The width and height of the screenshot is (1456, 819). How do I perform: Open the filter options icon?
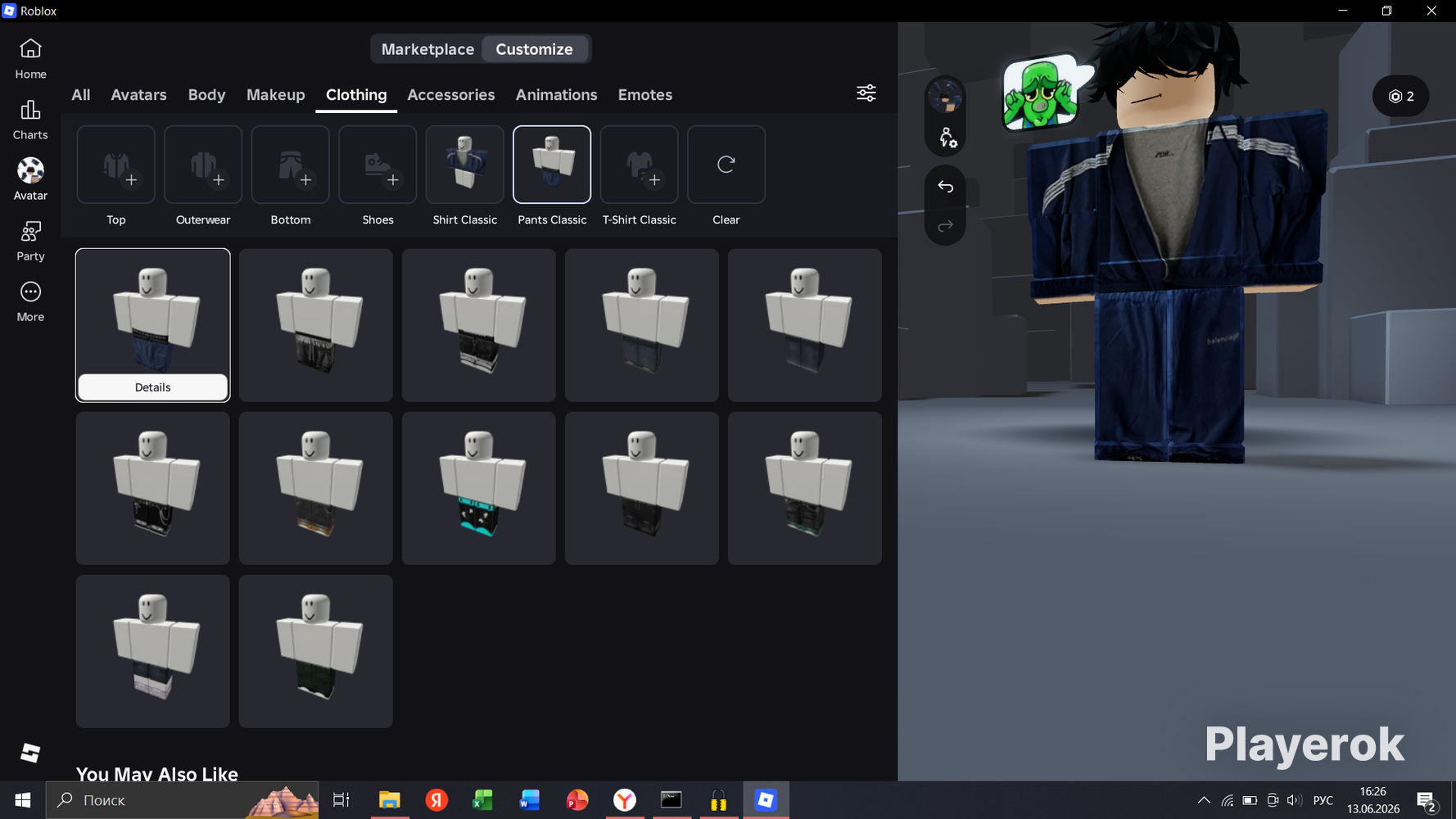click(866, 93)
